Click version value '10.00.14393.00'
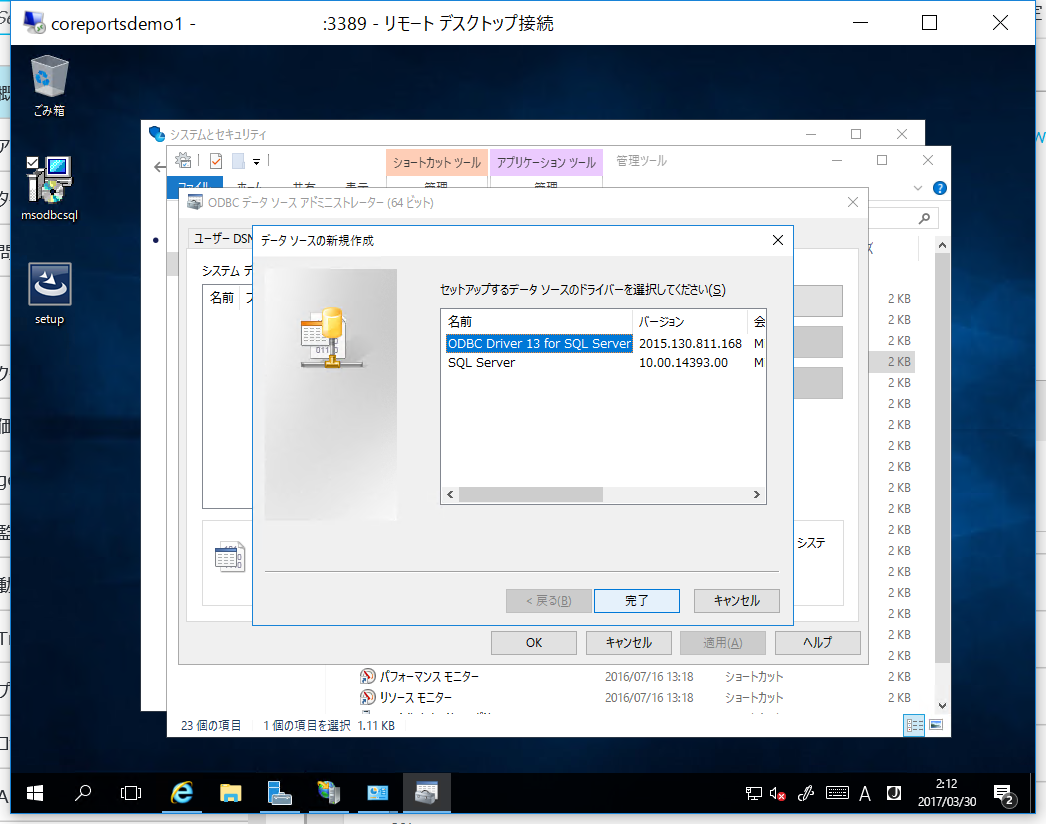Screen dimensions: 1046x824 tap(683, 363)
